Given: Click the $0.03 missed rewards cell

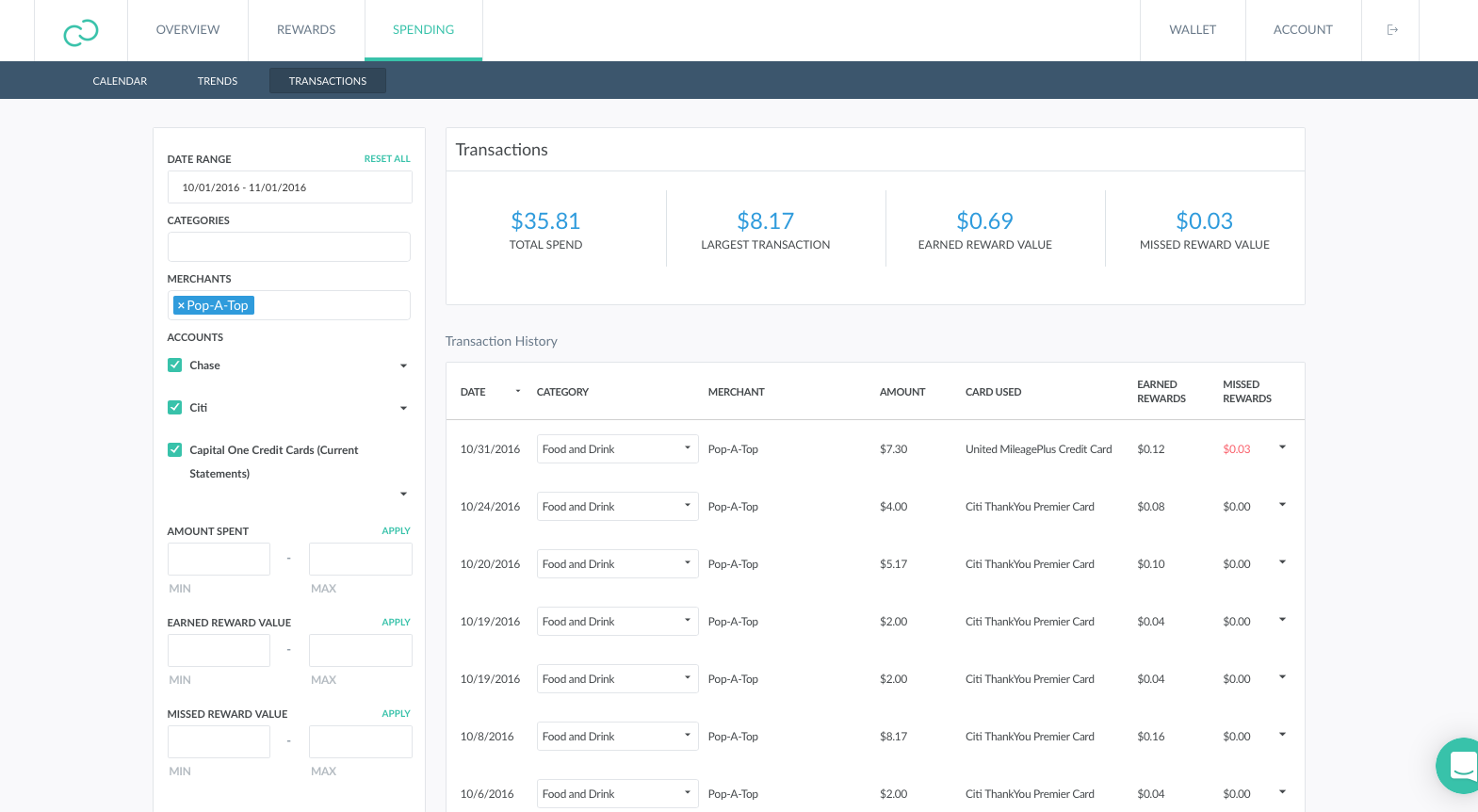Looking at the screenshot, I should (x=1237, y=449).
